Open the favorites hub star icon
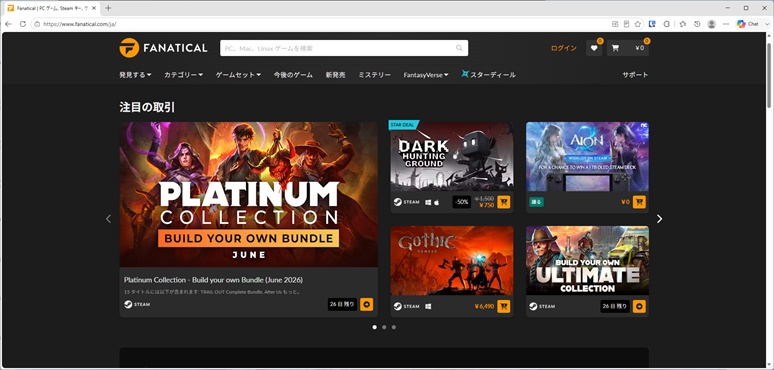Image resolution: width=774 pixels, height=370 pixels. 683,24
